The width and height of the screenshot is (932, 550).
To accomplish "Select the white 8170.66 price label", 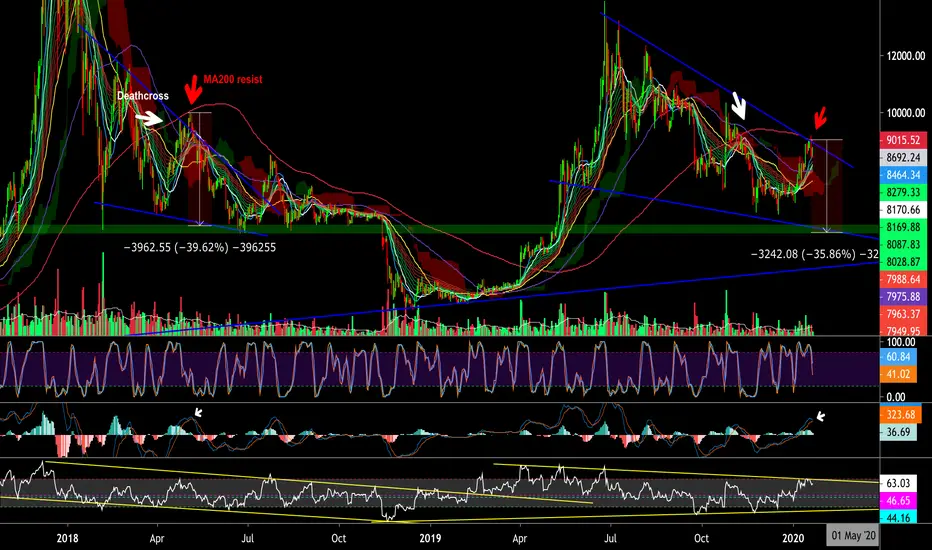I will tap(903, 209).
